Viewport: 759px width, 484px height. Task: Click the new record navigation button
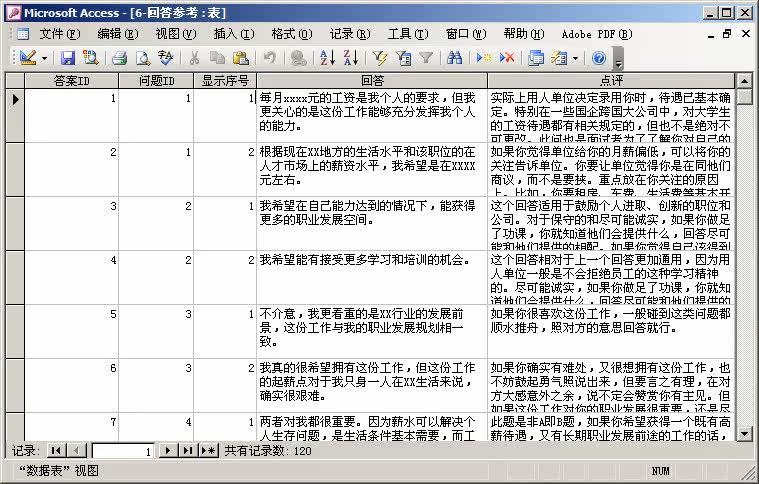click(209, 451)
